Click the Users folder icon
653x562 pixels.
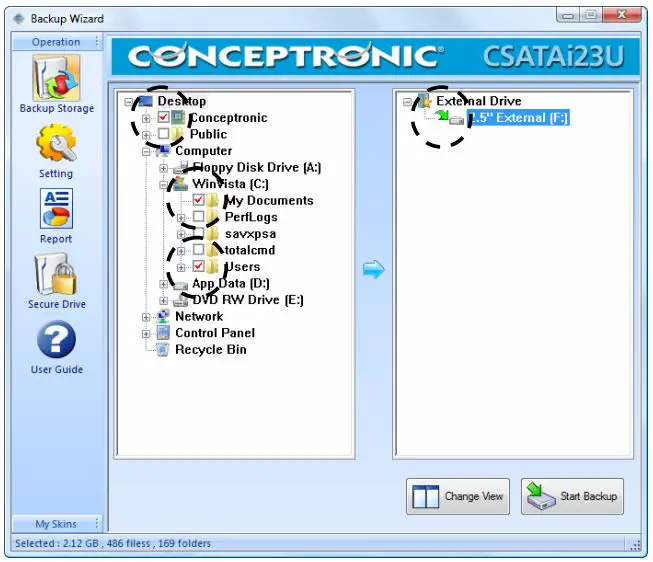coord(212,266)
